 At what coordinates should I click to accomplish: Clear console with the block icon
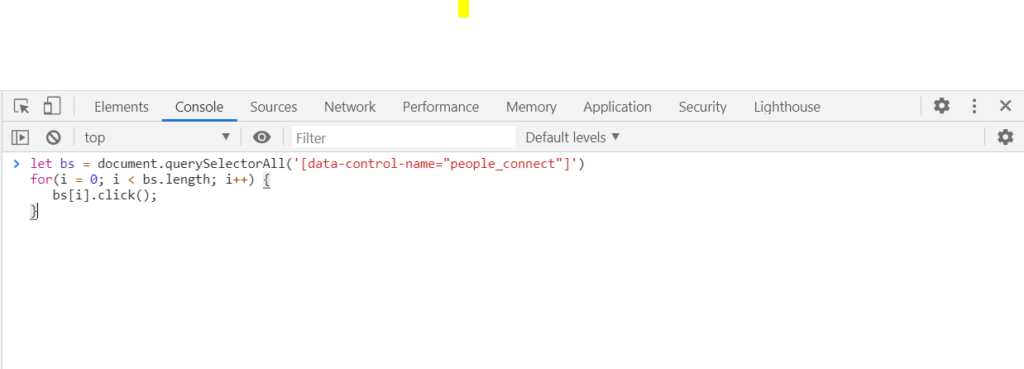(x=54, y=137)
